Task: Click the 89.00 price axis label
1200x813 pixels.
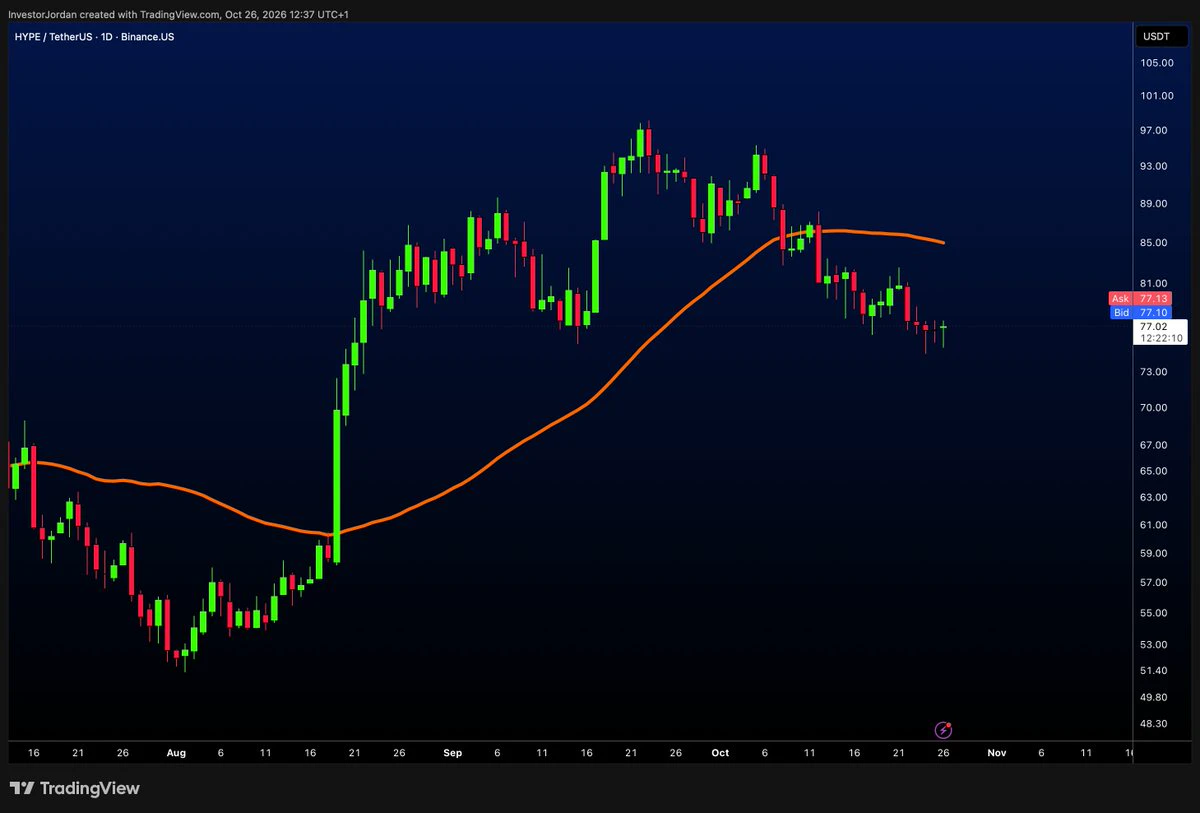Action: [1154, 203]
